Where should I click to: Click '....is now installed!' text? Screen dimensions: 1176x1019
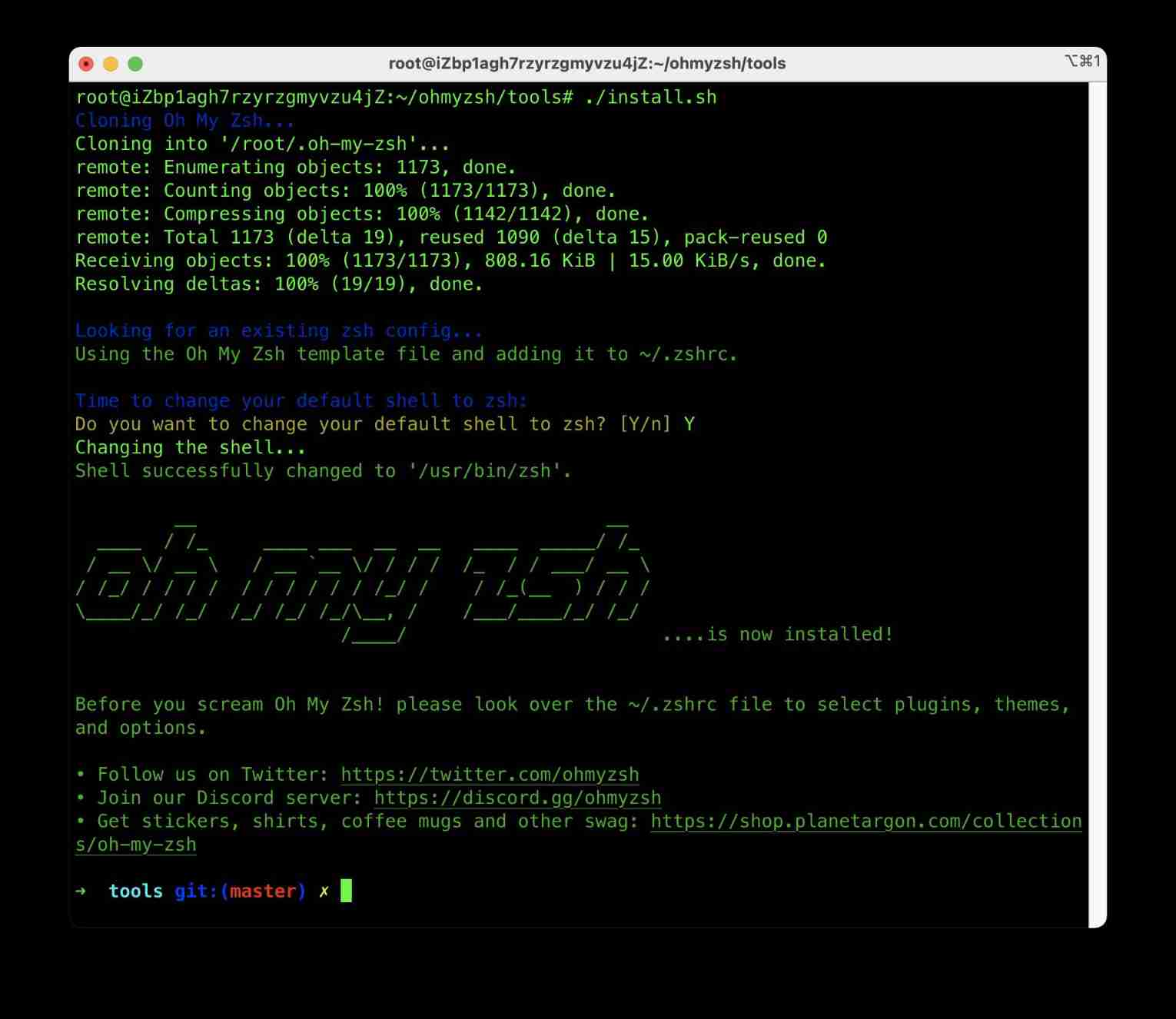(x=778, y=634)
